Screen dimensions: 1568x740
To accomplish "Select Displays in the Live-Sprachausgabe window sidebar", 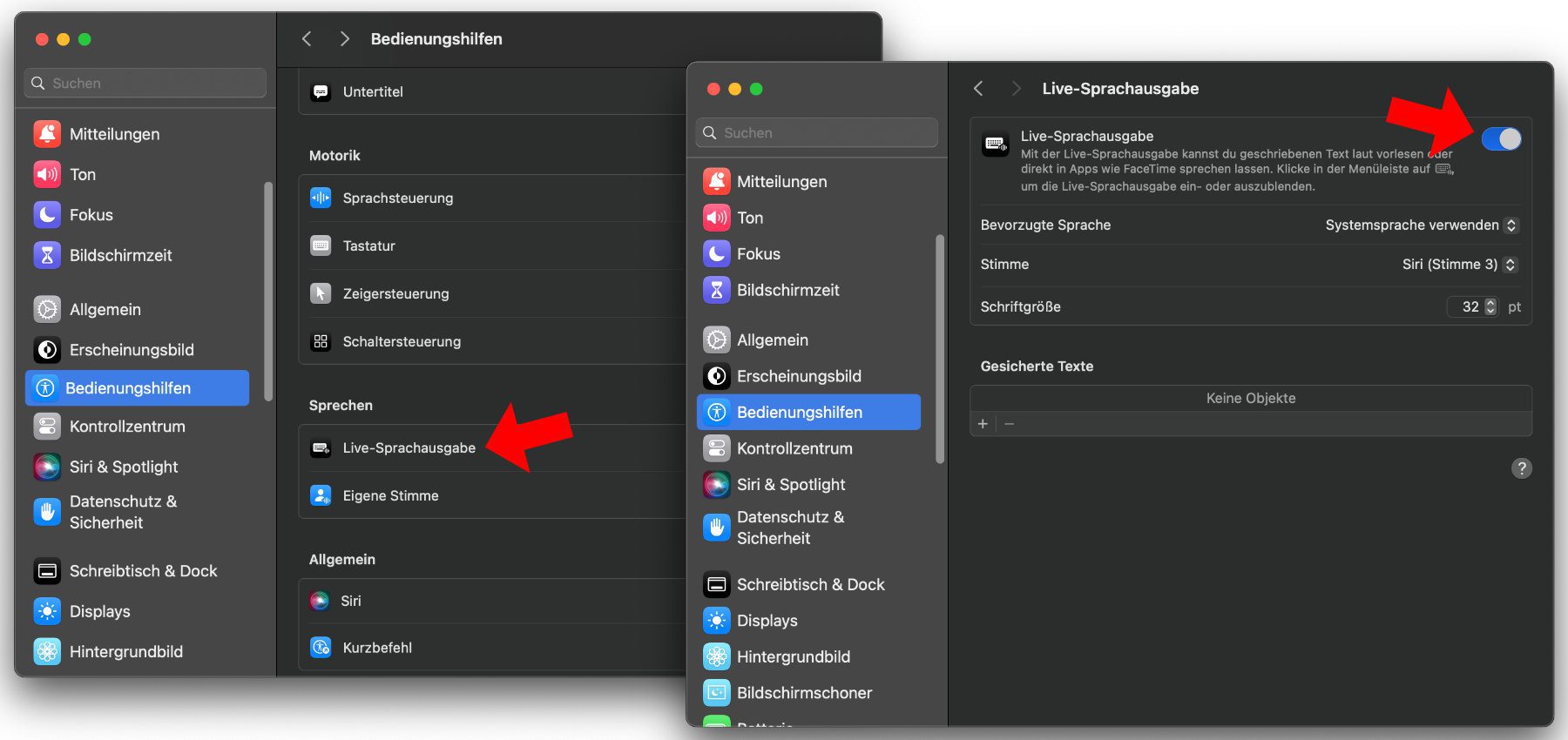I will pyautogui.click(x=767, y=621).
